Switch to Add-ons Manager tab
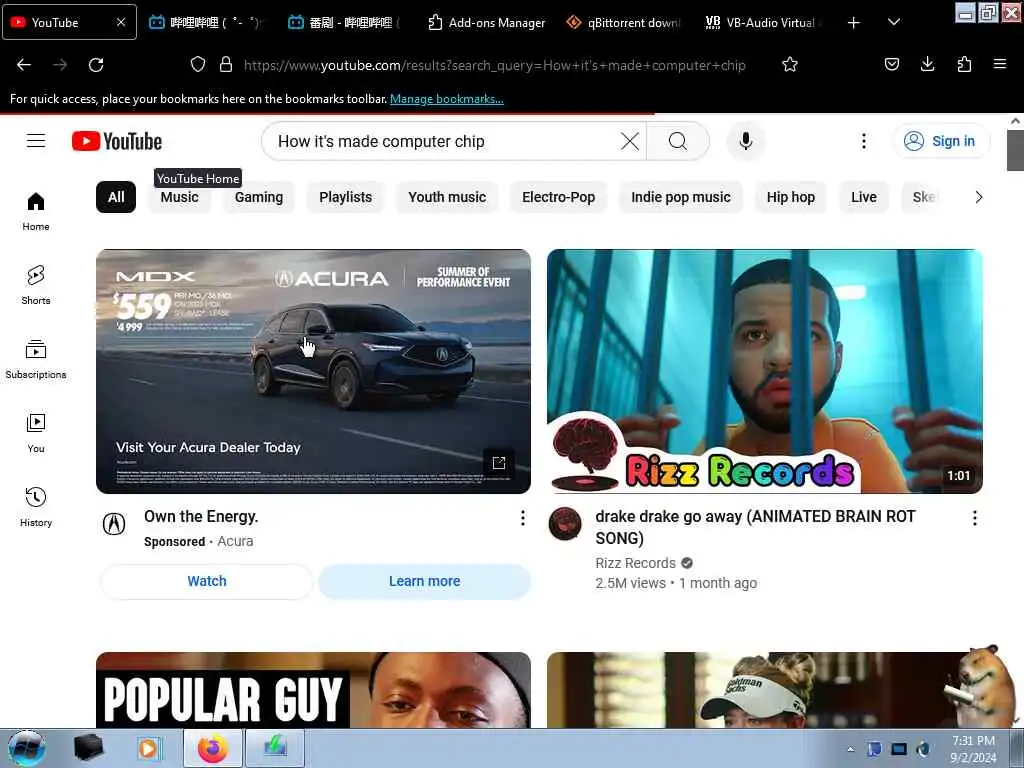1024x768 pixels. [487, 23]
